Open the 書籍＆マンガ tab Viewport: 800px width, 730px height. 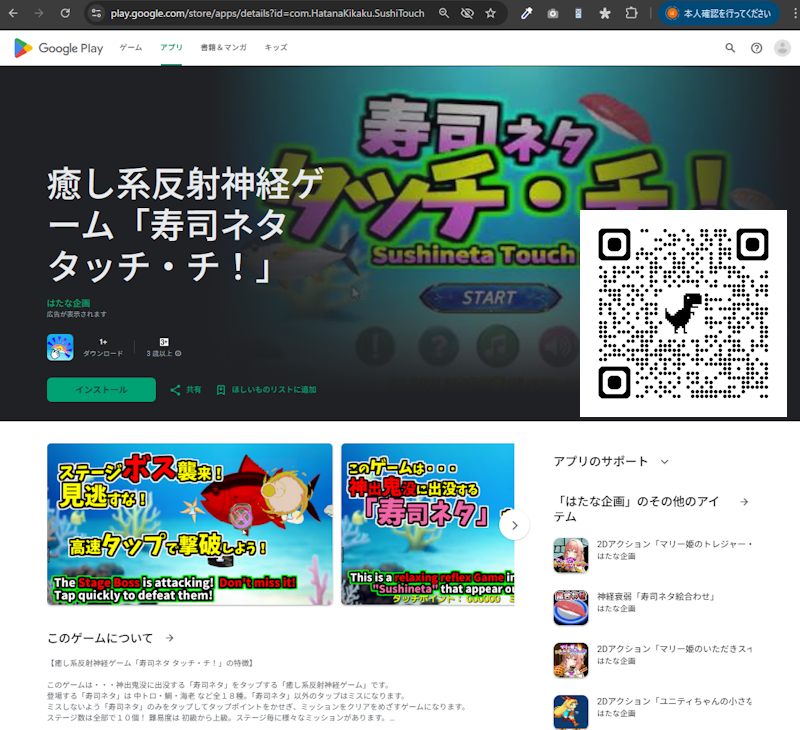pyautogui.click(x=223, y=47)
